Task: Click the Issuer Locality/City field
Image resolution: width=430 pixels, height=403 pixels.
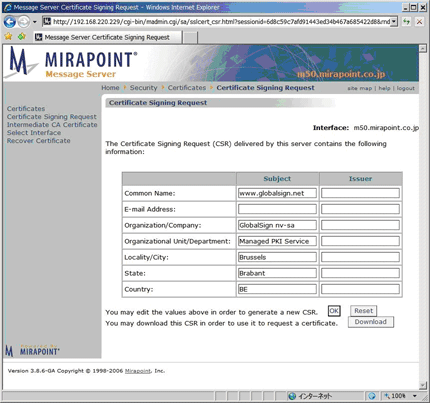Action: (360, 257)
